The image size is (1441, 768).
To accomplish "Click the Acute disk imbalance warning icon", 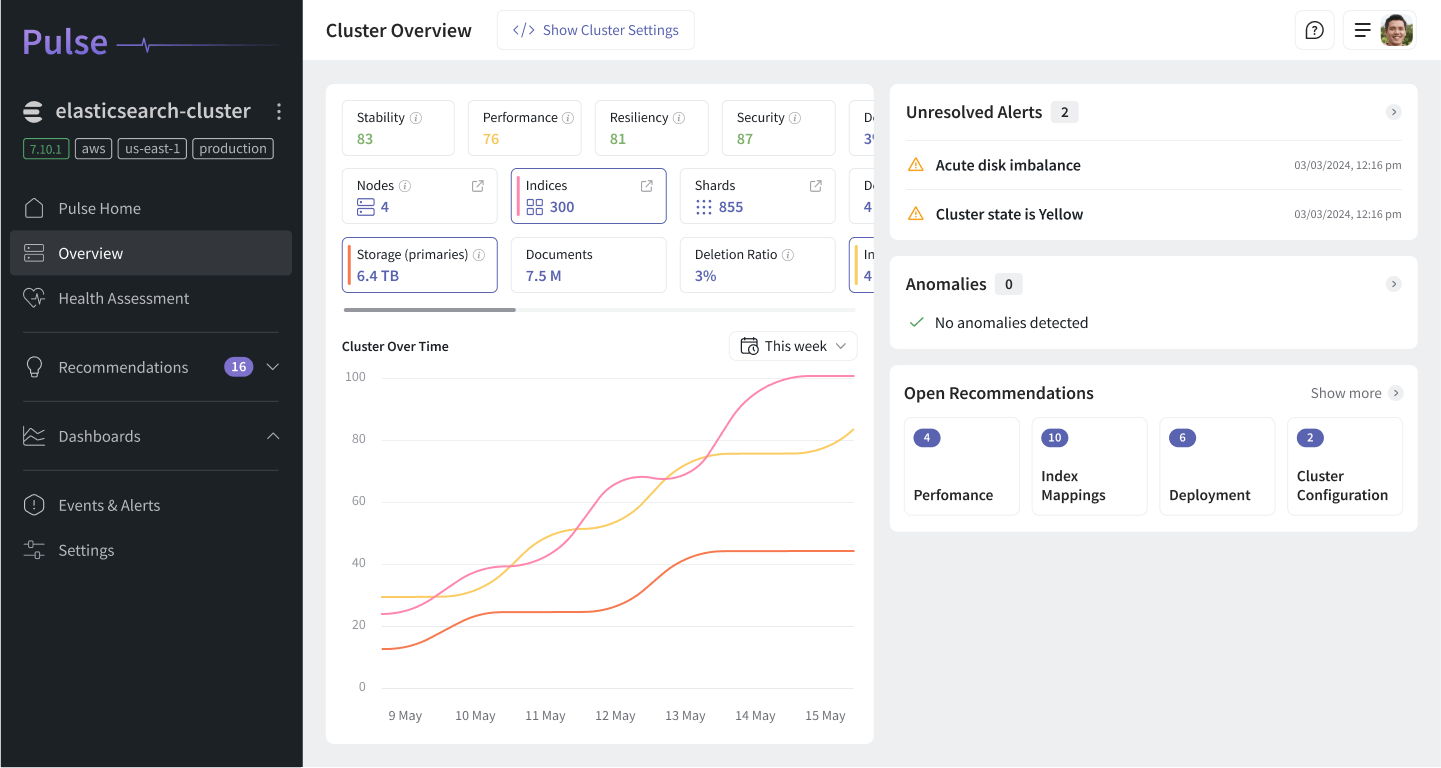I will (915, 165).
